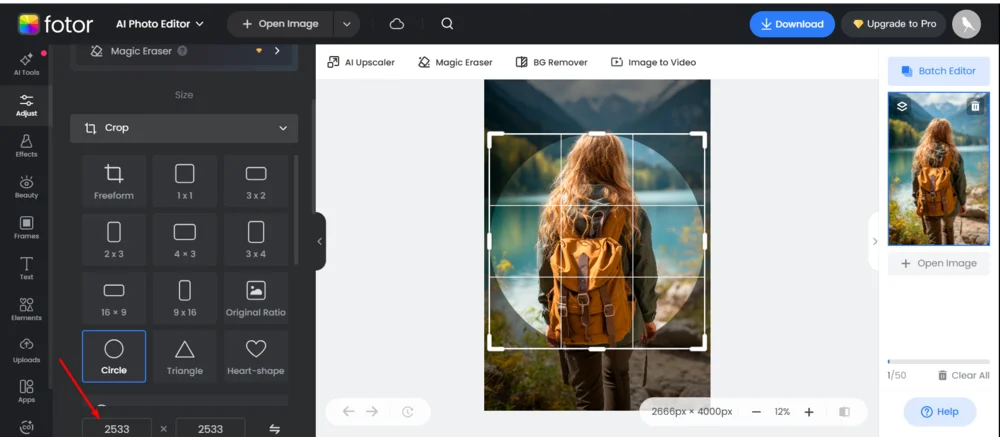1000x437 pixels.
Task: Open AI Upscaler from the top toolbar
Action: (x=361, y=62)
